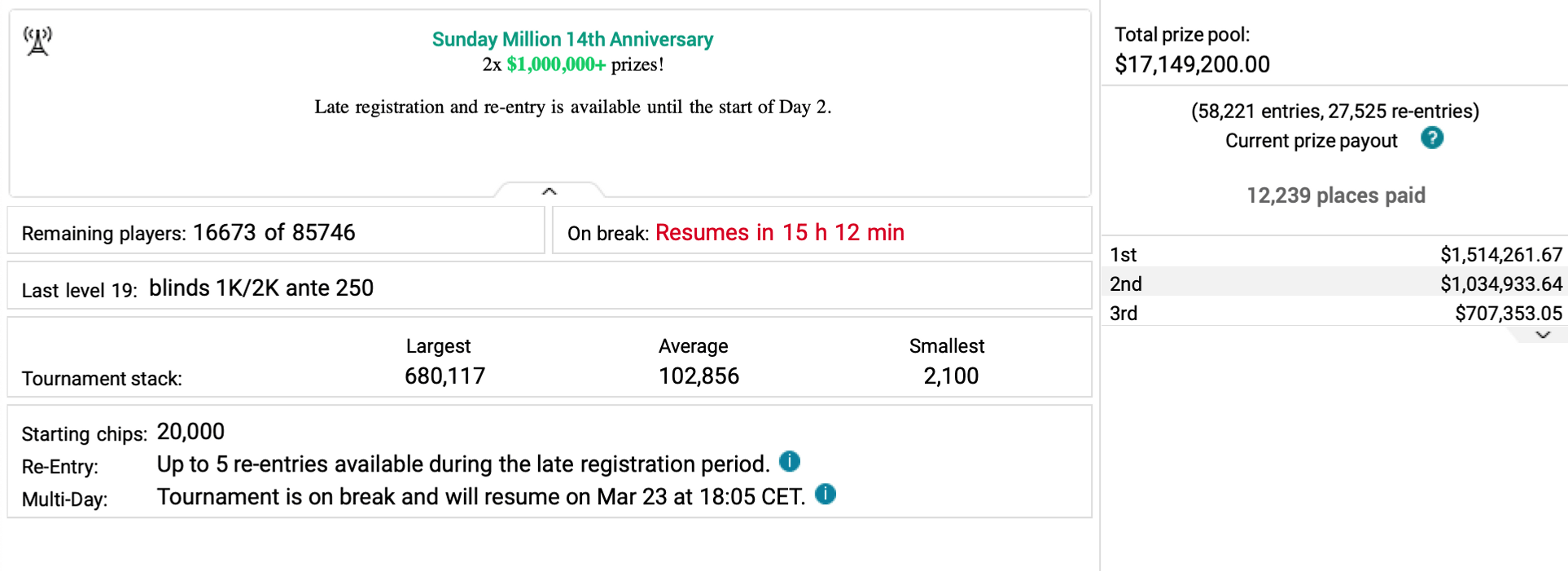1568x571 pixels.
Task: Click the Resumes in 15 h 12 min timer
Action: (x=780, y=233)
